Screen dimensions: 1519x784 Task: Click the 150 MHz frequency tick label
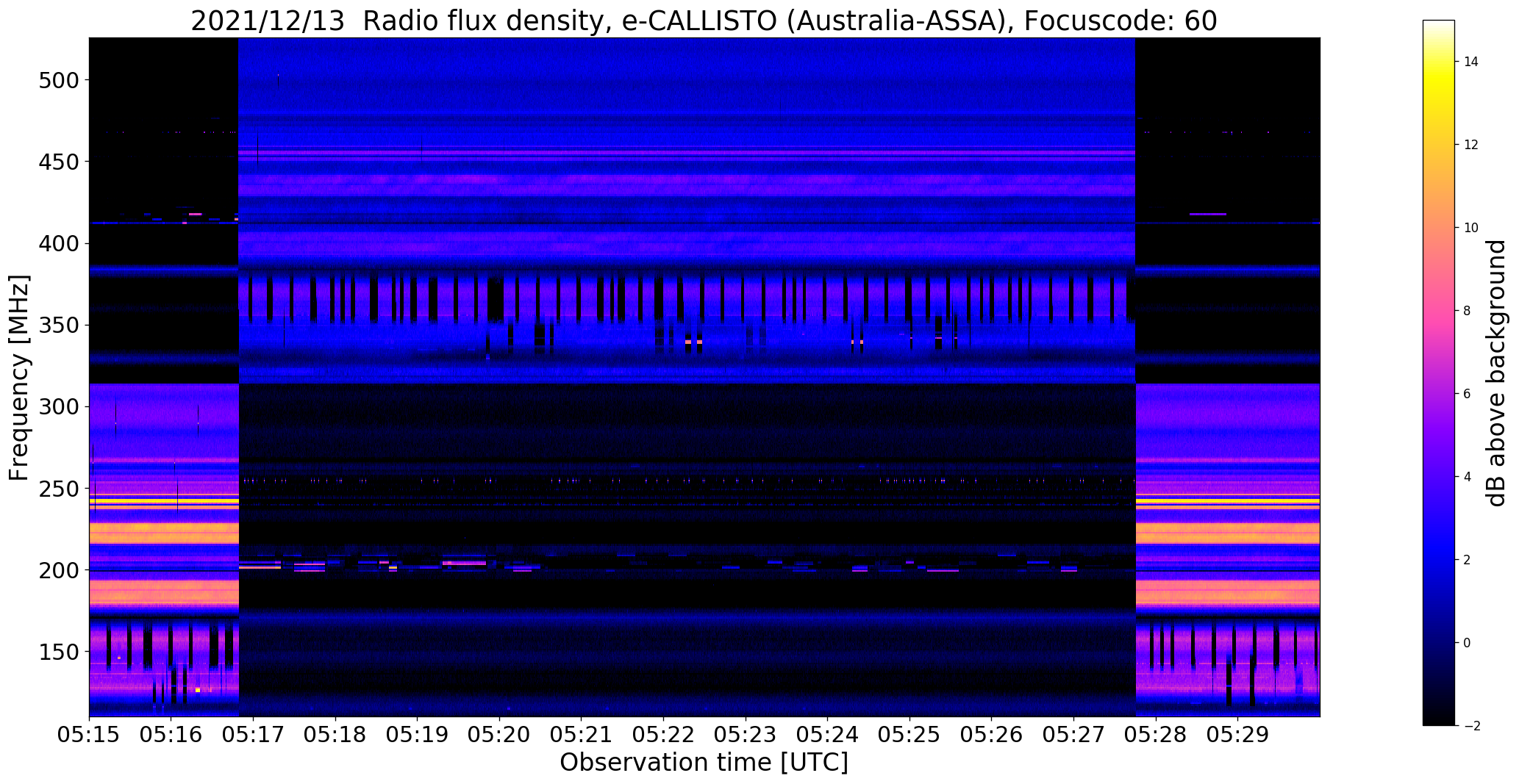pyautogui.click(x=58, y=652)
